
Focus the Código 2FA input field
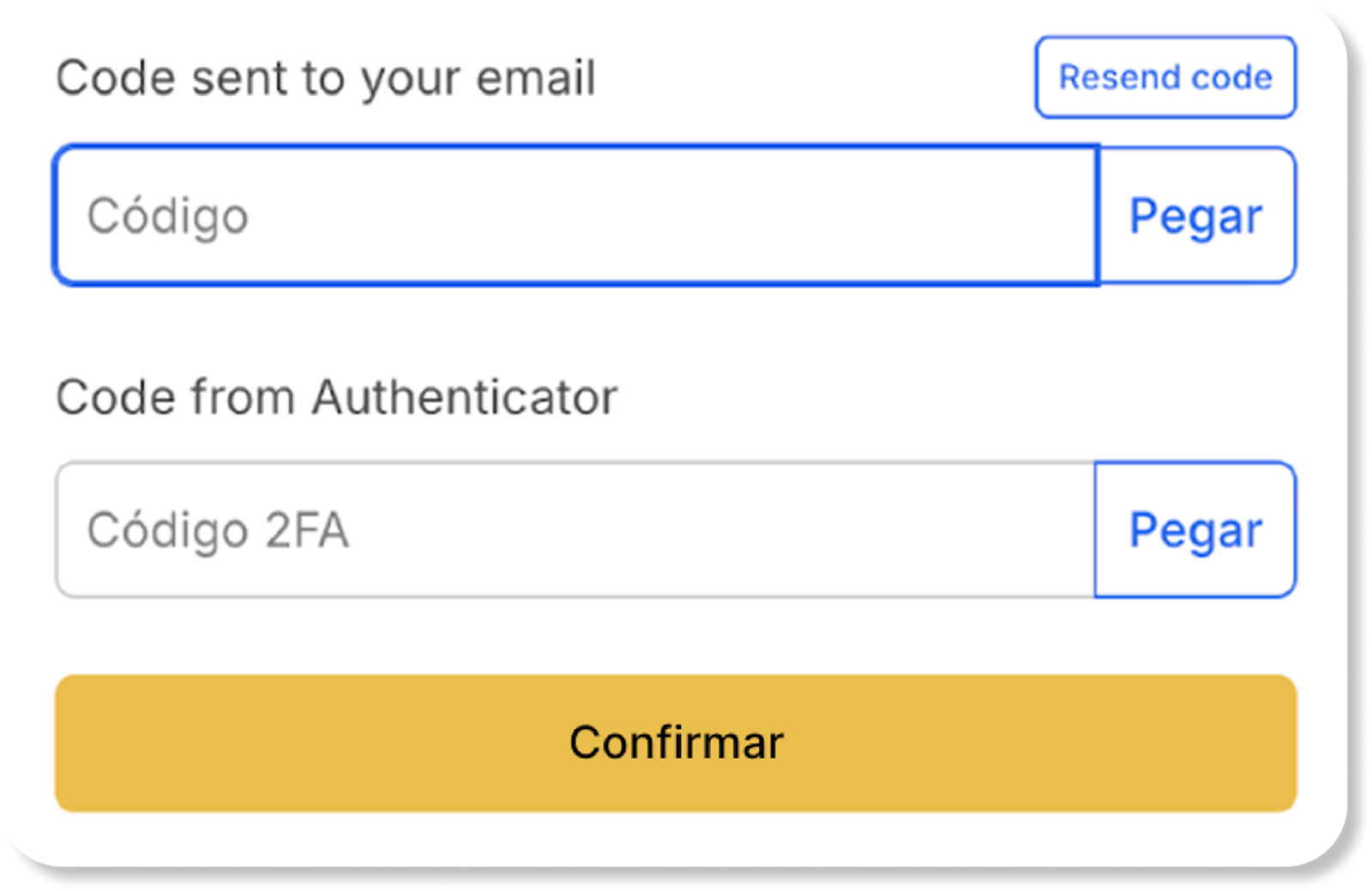pyautogui.click(x=575, y=529)
